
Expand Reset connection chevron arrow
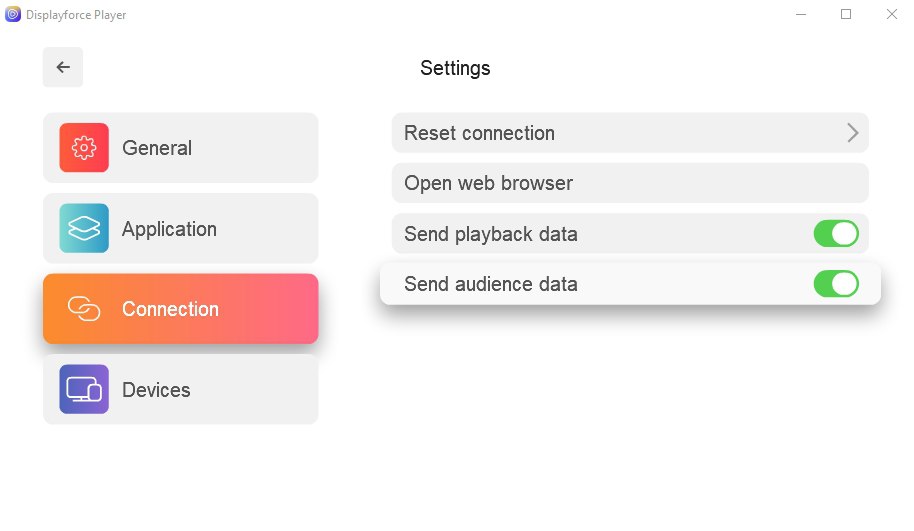point(852,133)
